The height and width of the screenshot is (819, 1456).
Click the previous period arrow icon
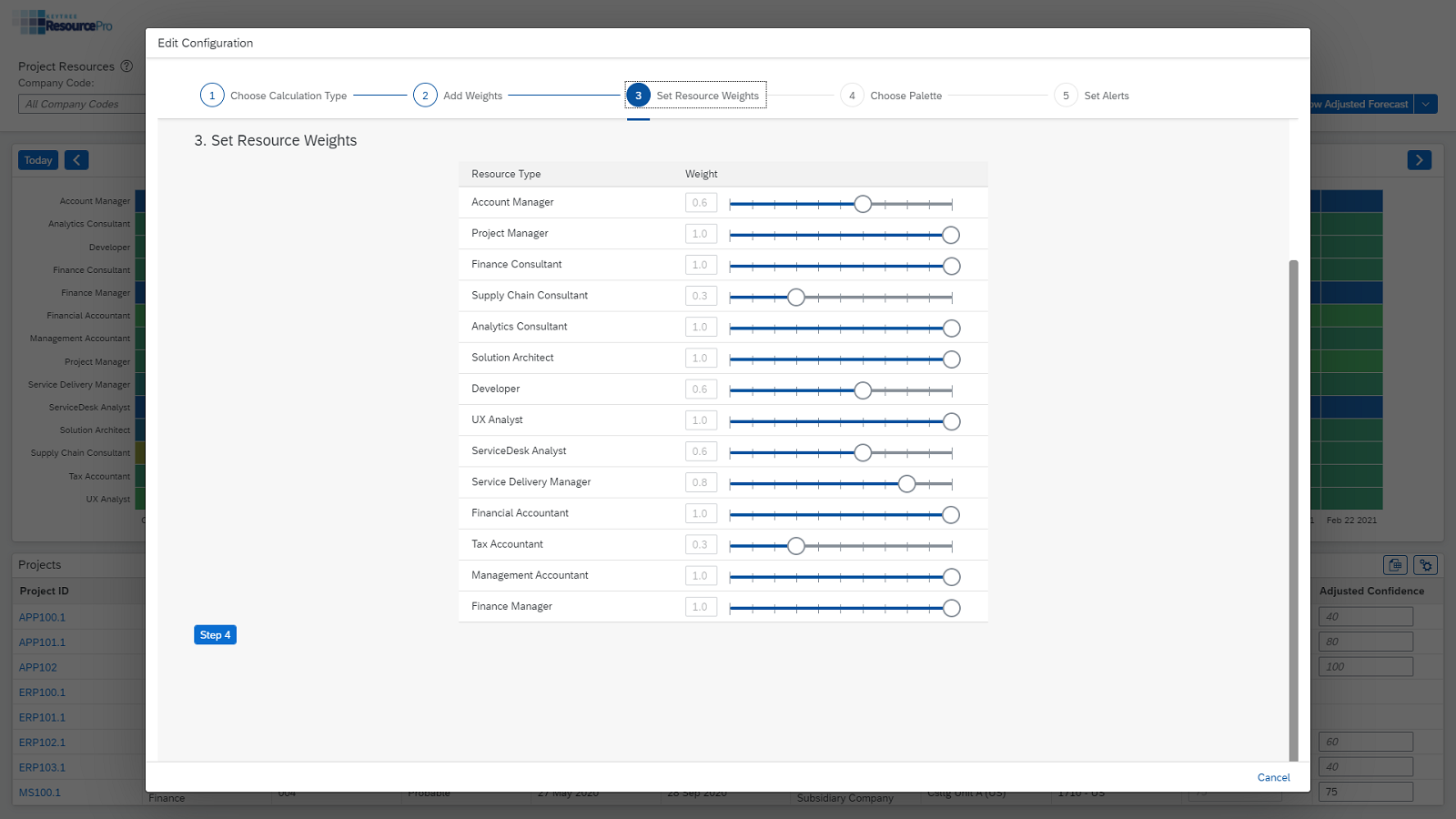tap(76, 160)
